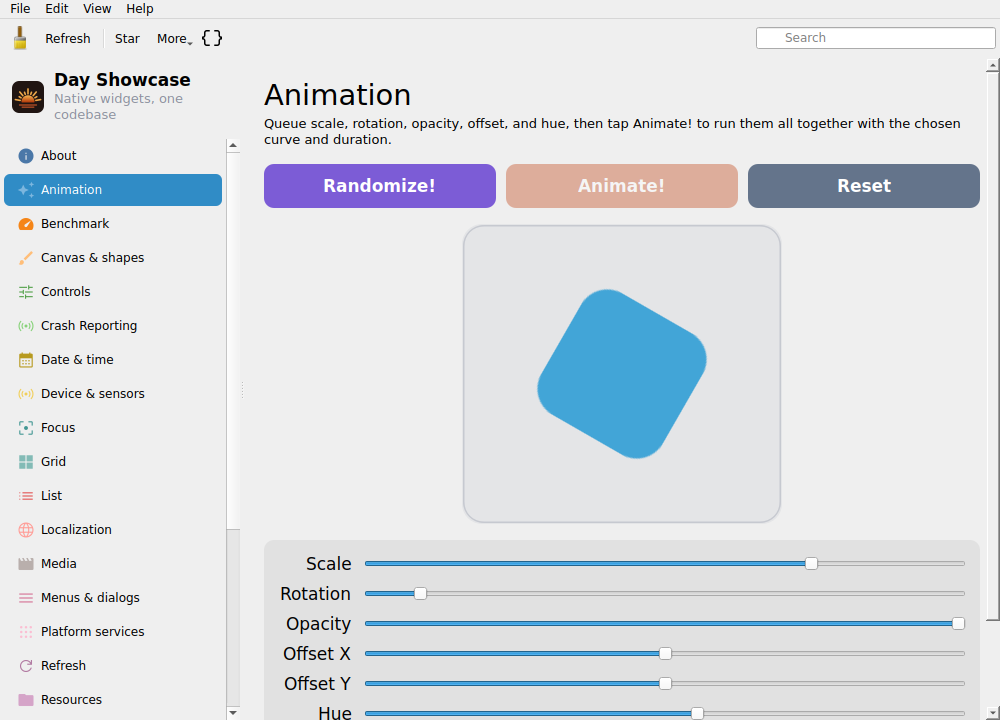
Task: Click the Device & sensors signal icon
Action: [26, 393]
